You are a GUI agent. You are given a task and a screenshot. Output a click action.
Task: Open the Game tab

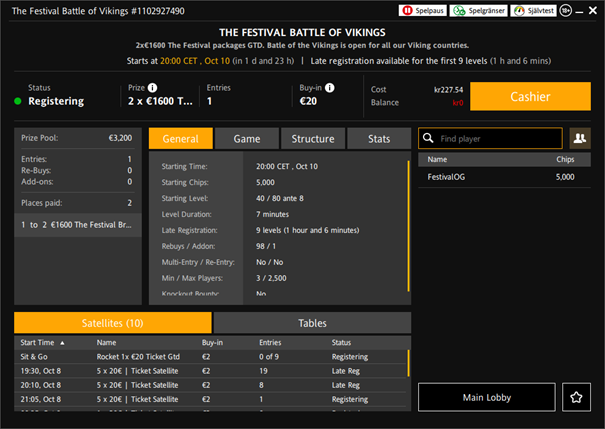point(247,139)
